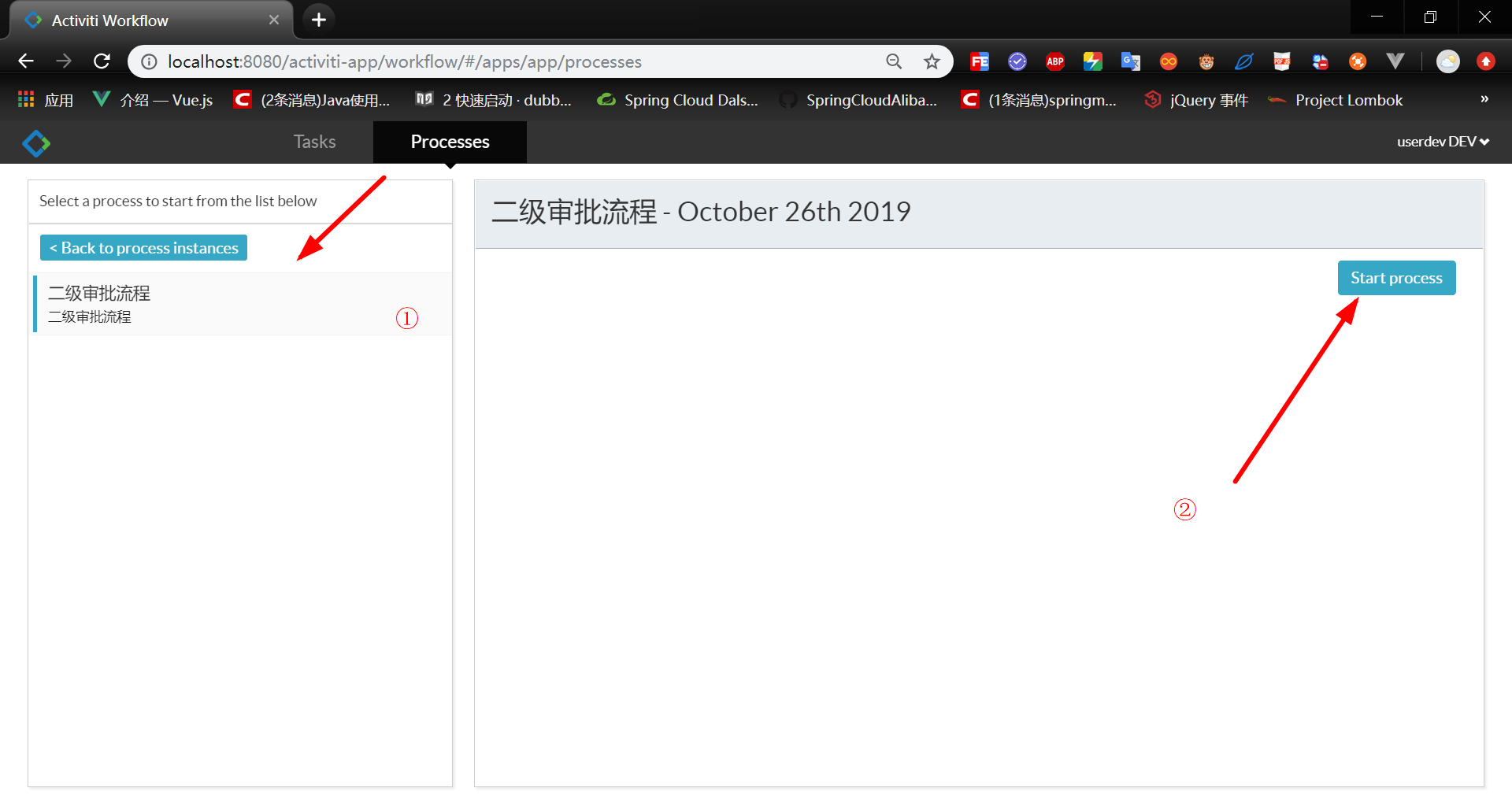The width and height of the screenshot is (1512, 799).
Task: Go back to previous page
Action: pyautogui.click(x=26, y=61)
